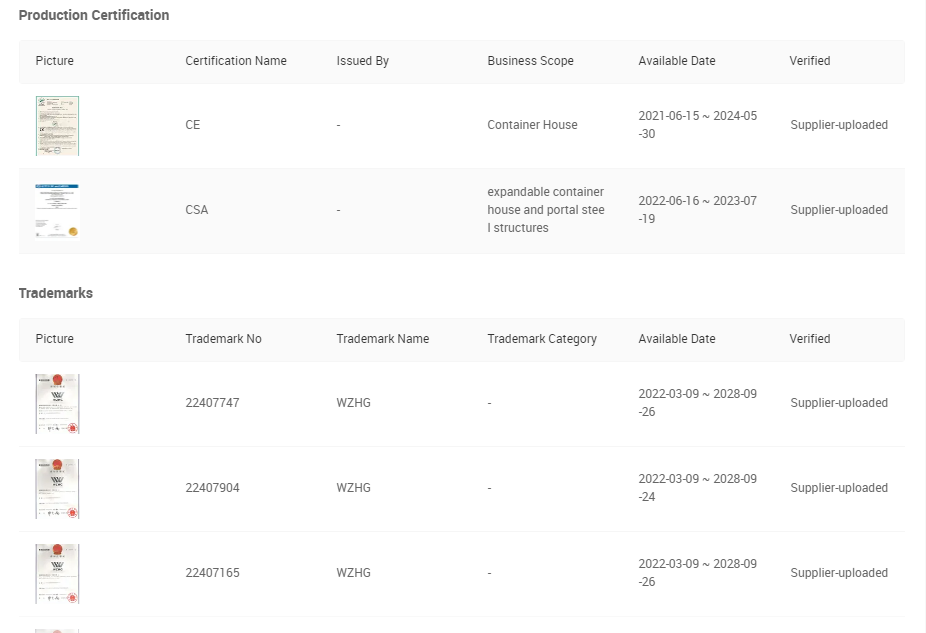Click the Business Scope column header
This screenshot has height=633, width=926.
click(x=530, y=61)
